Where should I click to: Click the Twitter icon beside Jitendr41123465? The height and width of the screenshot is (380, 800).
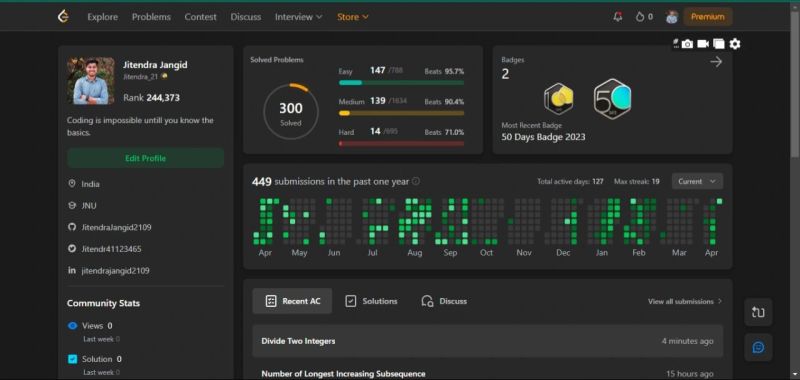coord(72,249)
